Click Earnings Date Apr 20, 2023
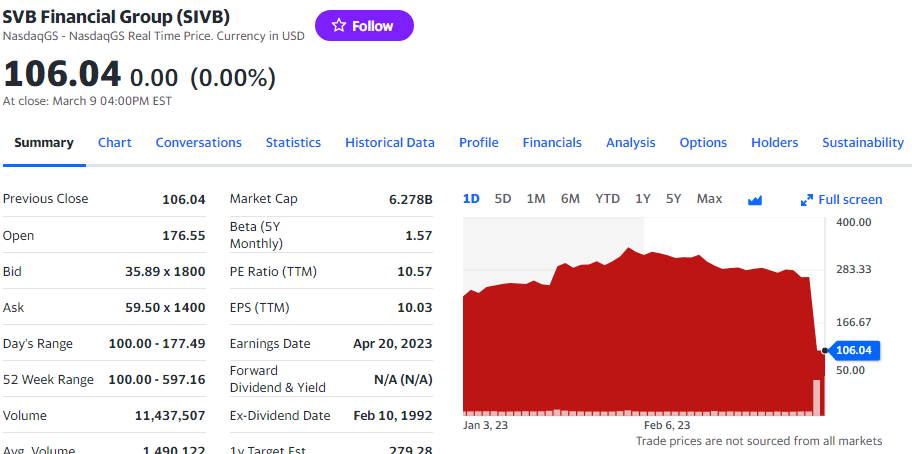The height and width of the screenshot is (454, 912). (393, 344)
